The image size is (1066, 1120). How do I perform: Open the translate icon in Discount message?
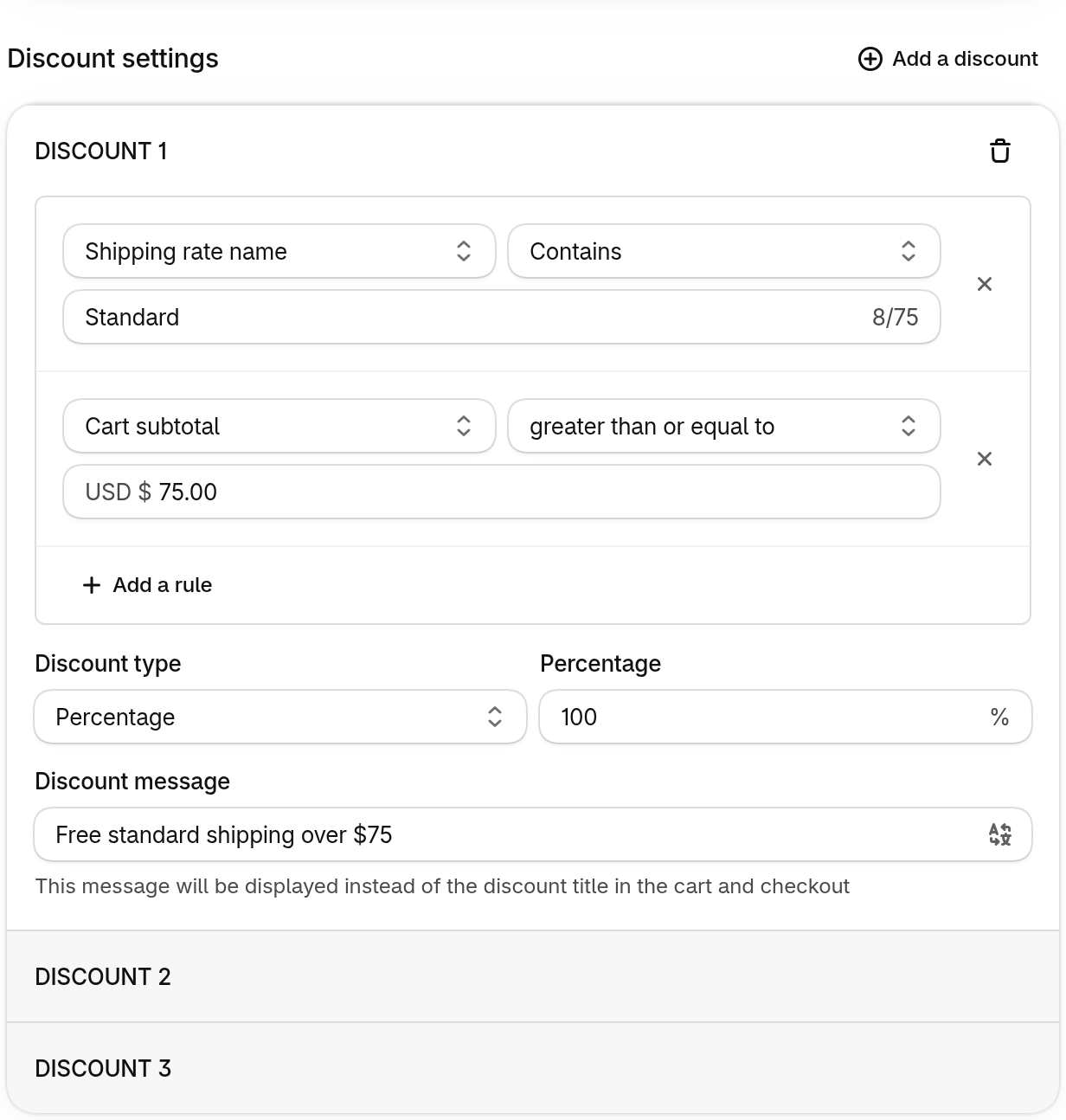999,834
